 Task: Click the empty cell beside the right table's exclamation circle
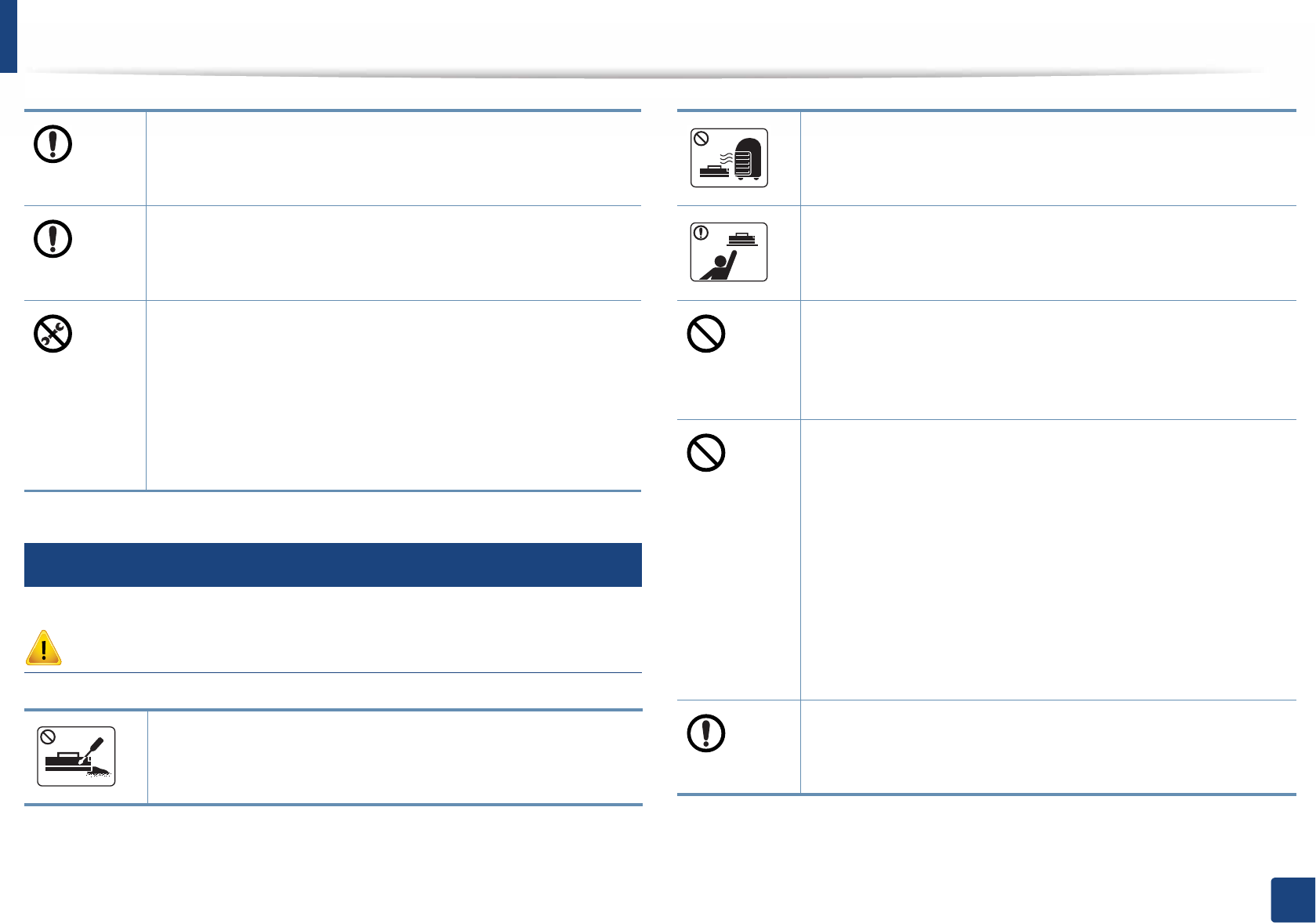[1048, 747]
